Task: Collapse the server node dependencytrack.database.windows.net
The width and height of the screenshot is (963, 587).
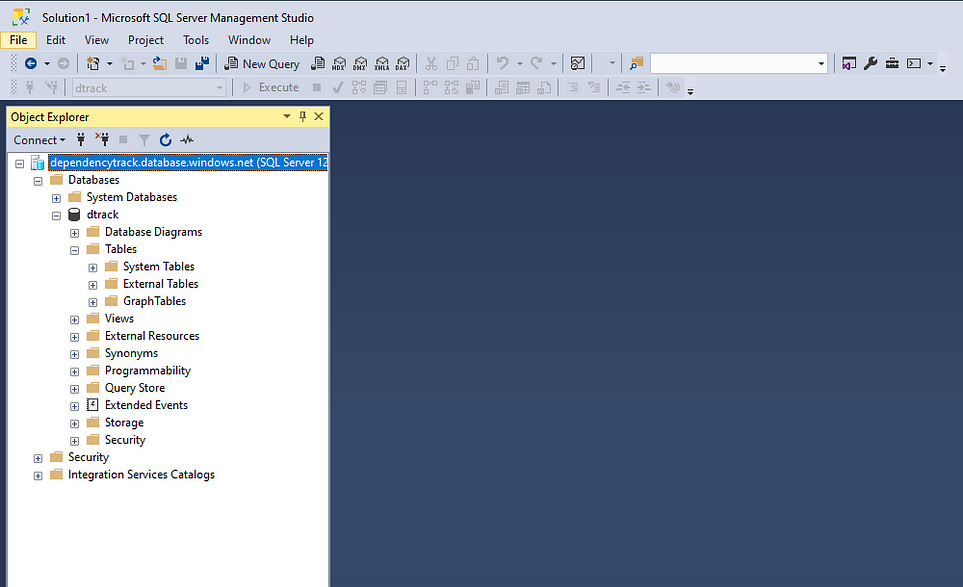Action: point(20,163)
